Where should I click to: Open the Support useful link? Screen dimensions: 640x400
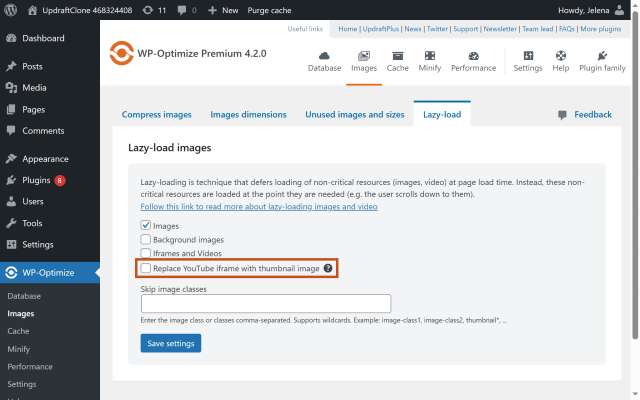click(465, 29)
